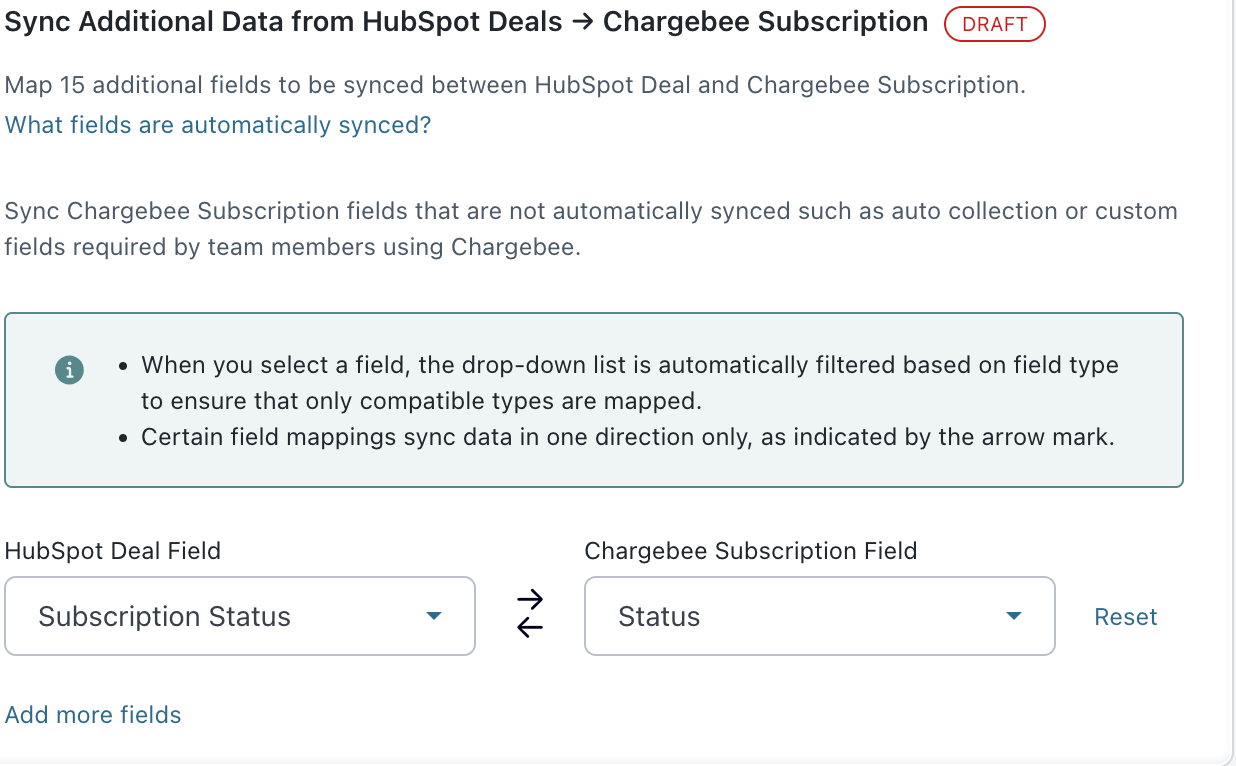
Task: Click the left-pointing arrow between field dropdowns
Action: point(530,628)
